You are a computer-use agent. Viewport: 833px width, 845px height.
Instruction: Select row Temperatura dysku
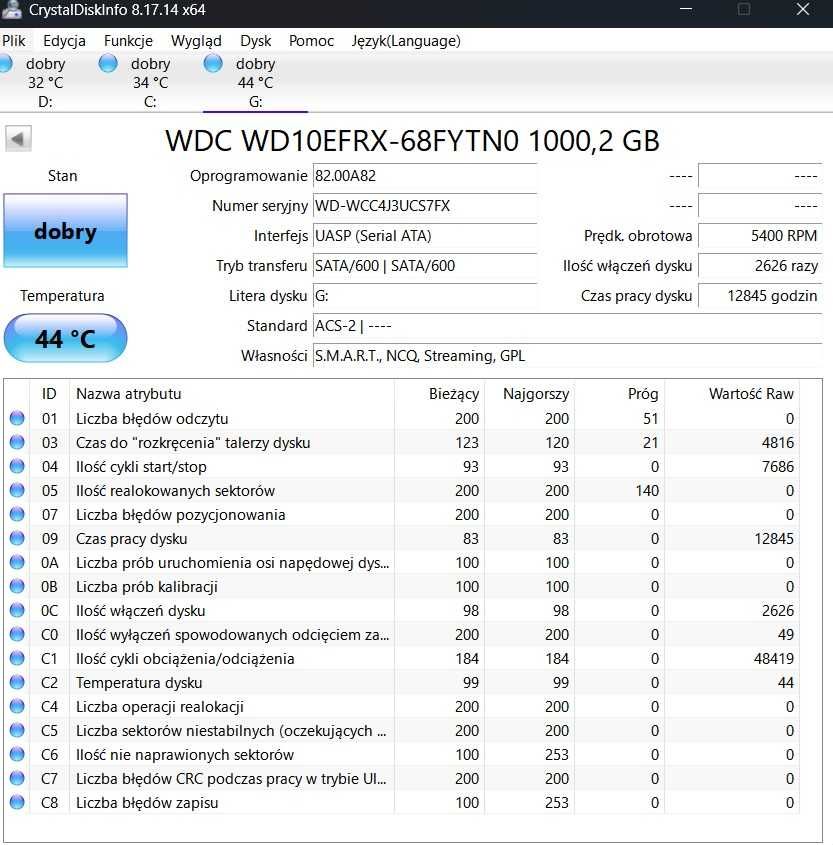click(402, 682)
